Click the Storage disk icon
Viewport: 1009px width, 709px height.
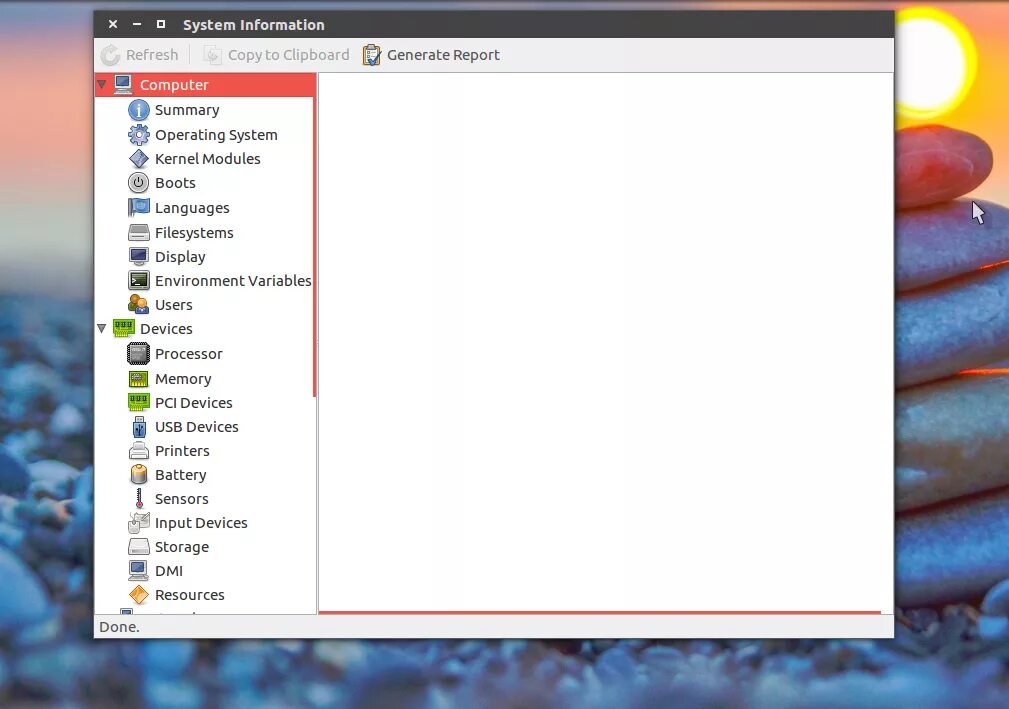click(x=138, y=547)
